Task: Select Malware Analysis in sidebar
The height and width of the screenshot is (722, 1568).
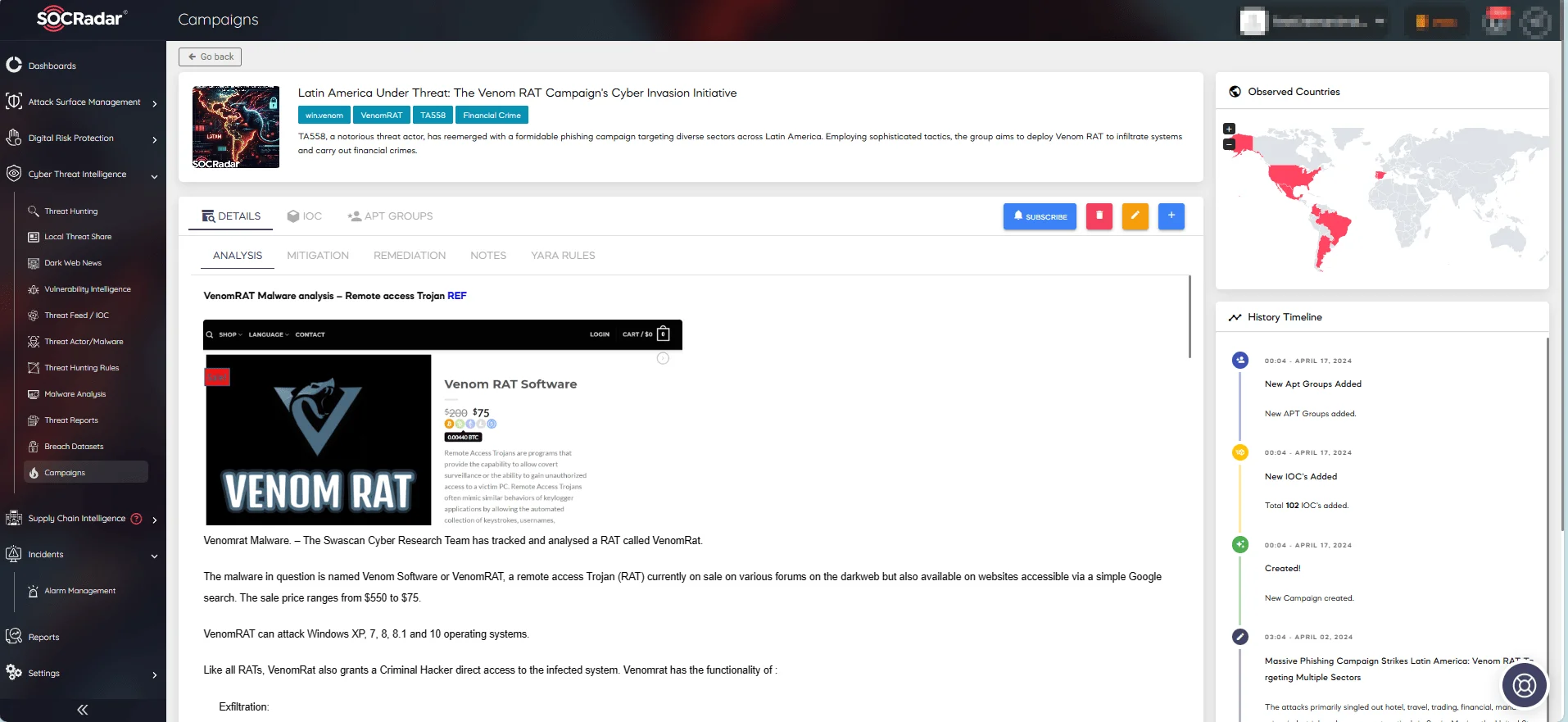Action: click(75, 394)
